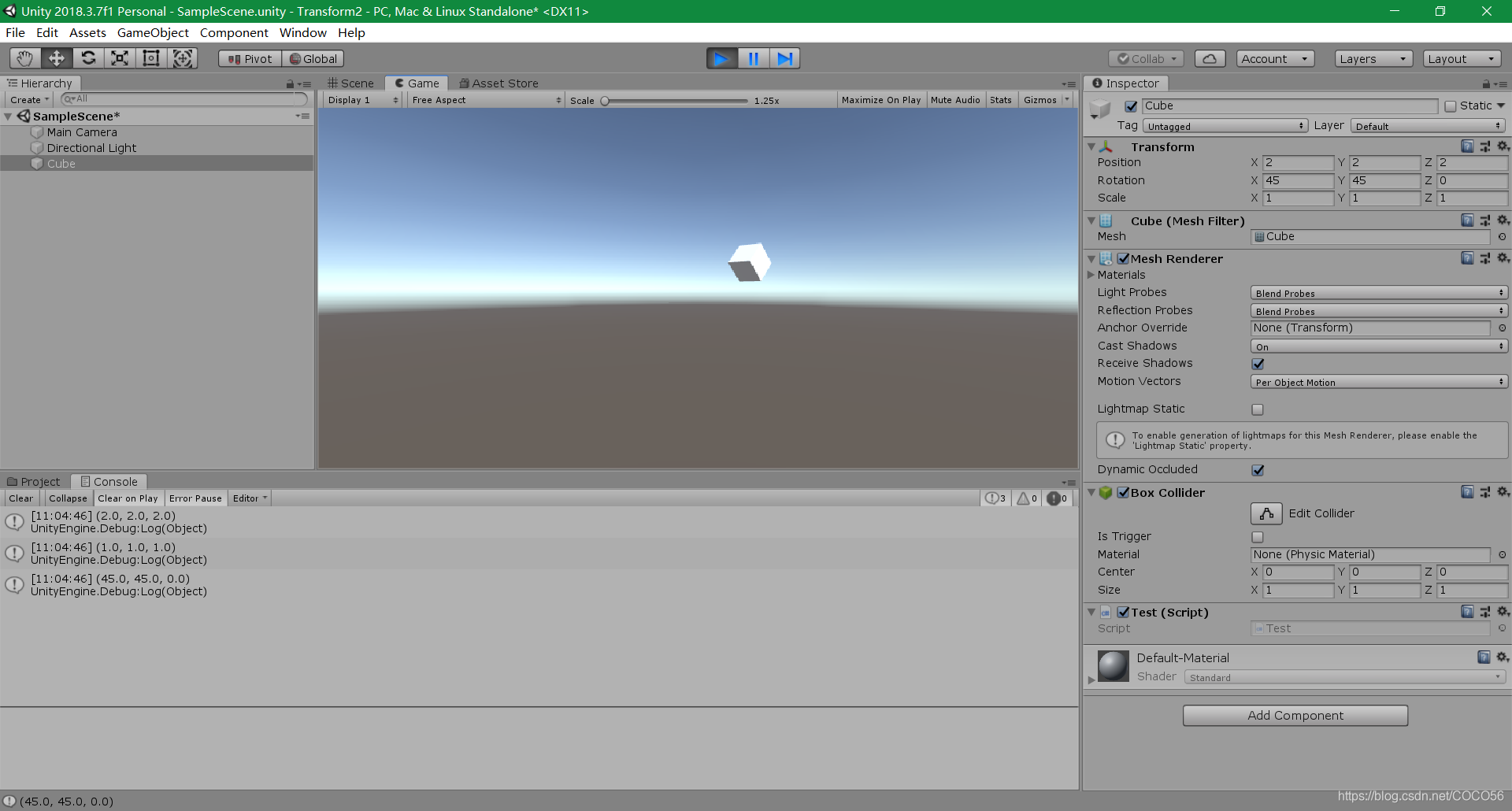The image size is (1512, 811).
Task: Open Transform component gear menu
Action: coord(1503,146)
